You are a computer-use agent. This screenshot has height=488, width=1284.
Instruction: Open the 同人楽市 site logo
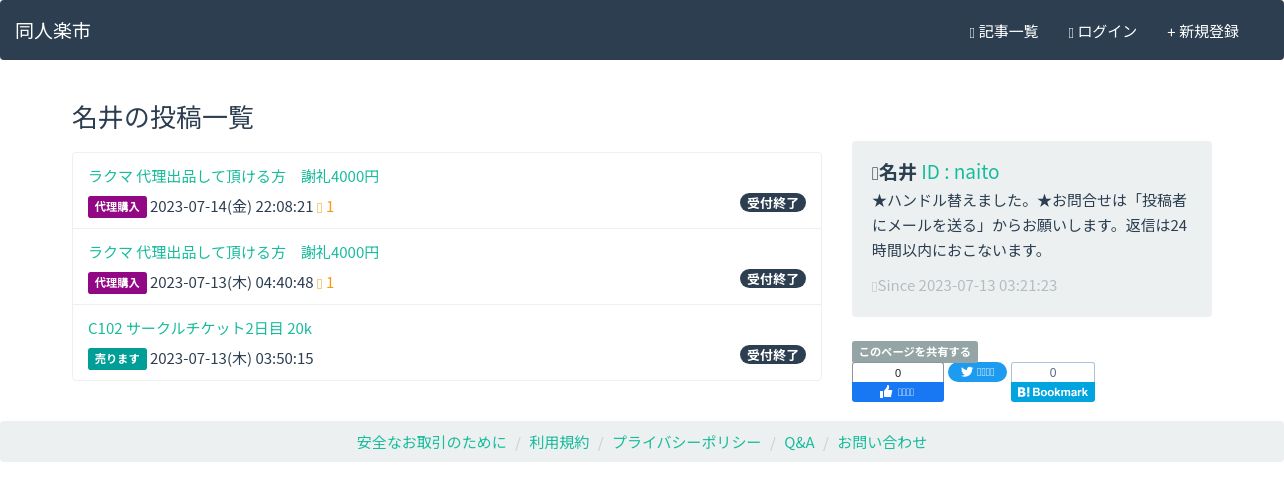pyautogui.click(x=53, y=31)
